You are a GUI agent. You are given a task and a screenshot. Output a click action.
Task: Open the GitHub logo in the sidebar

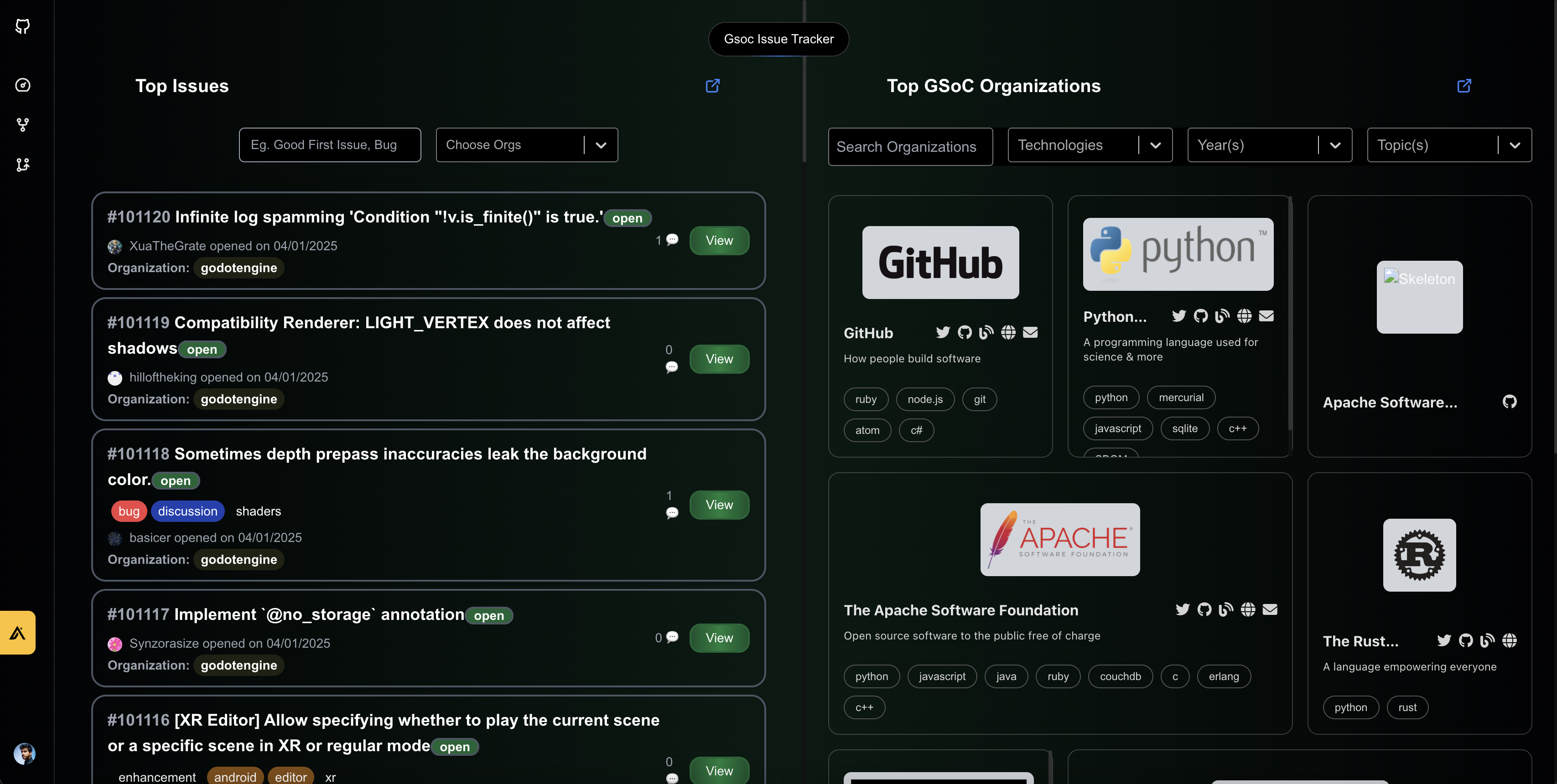[x=22, y=26]
